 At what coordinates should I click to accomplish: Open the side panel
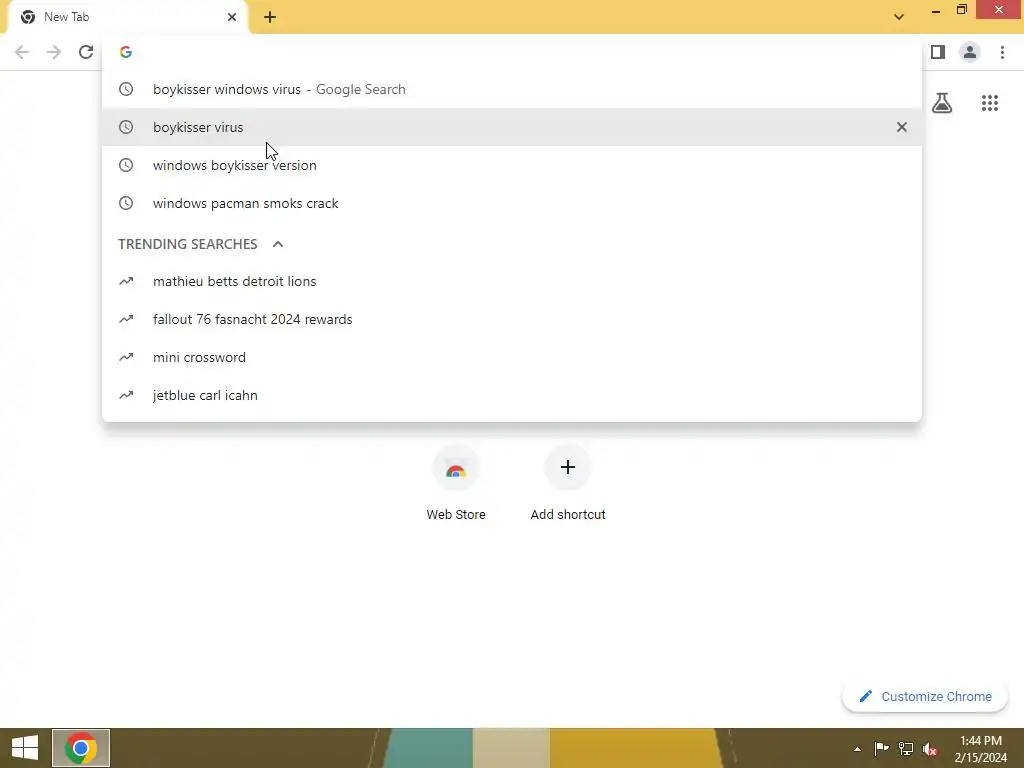pyautogui.click(x=938, y=52)
